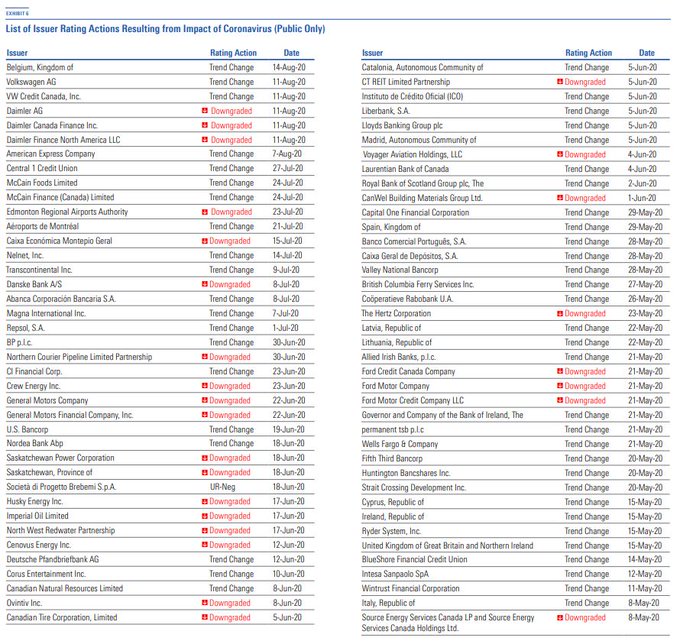Click the downgrade icon for Cenovus Energy Inc.

pyautogui.click(x=205, y=545)
